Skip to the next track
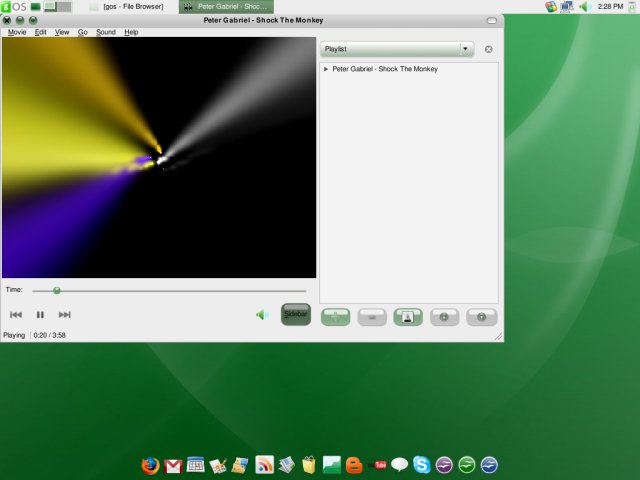640x480 pixels. (x=64, y=315)
